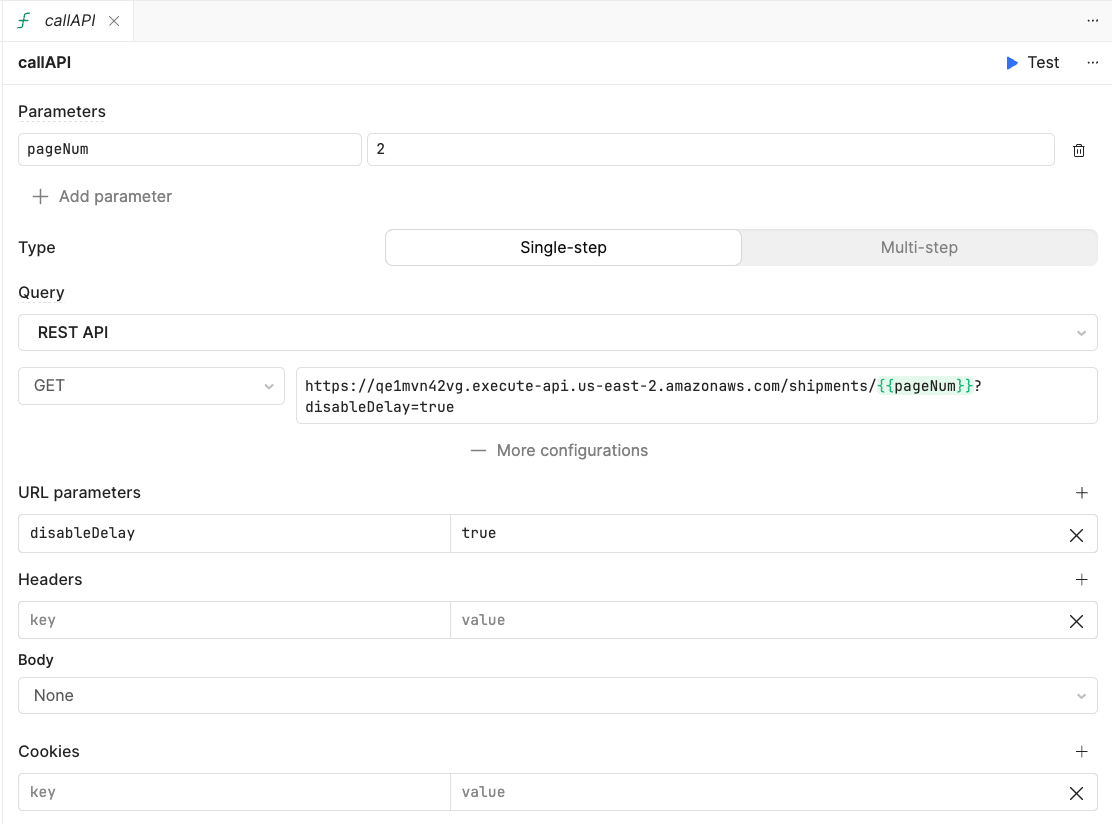Click Add parameter
Screen dimensions: 1112x824
102,196
